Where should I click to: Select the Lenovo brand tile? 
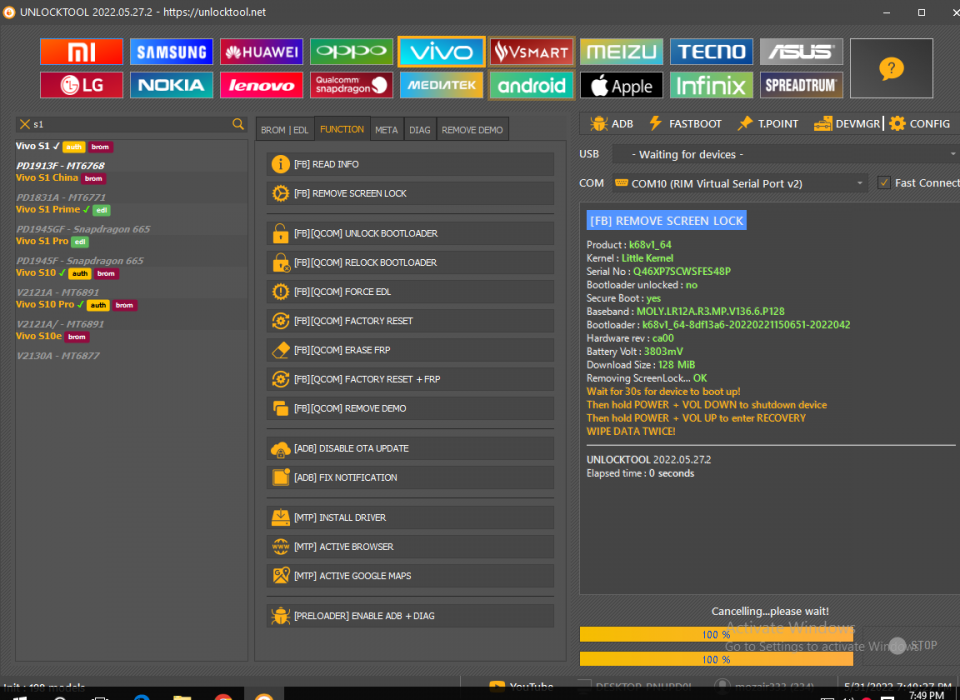click(x=261, y=85)
